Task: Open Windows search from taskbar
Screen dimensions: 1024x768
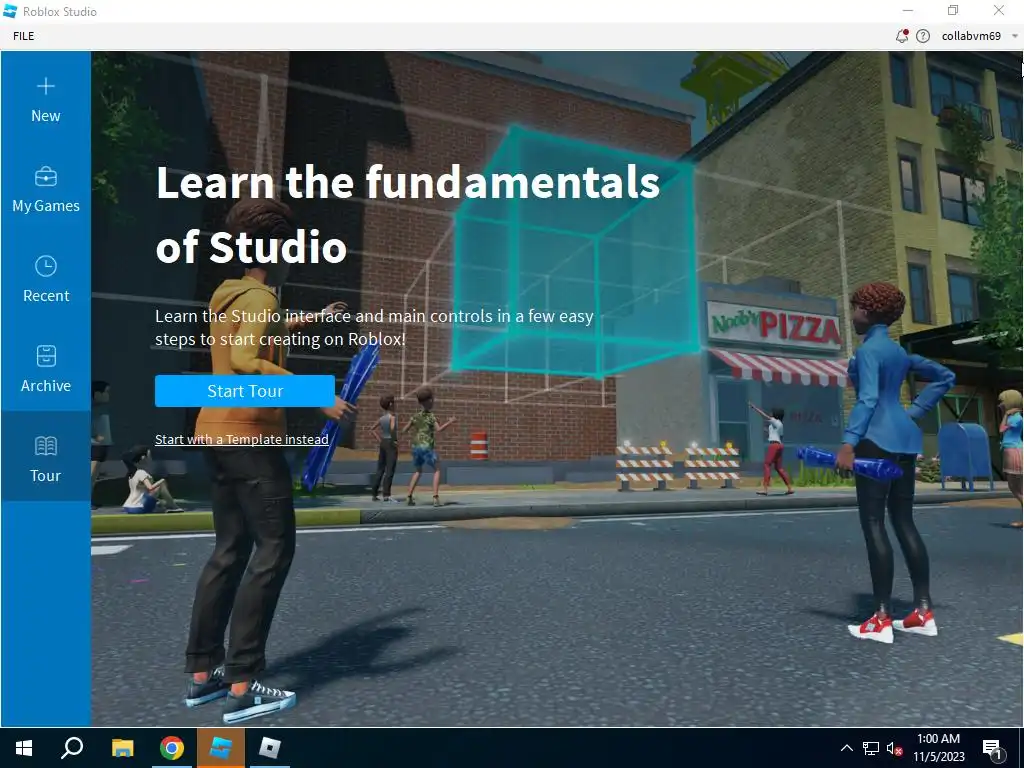Action: click(x=72, y=748)
